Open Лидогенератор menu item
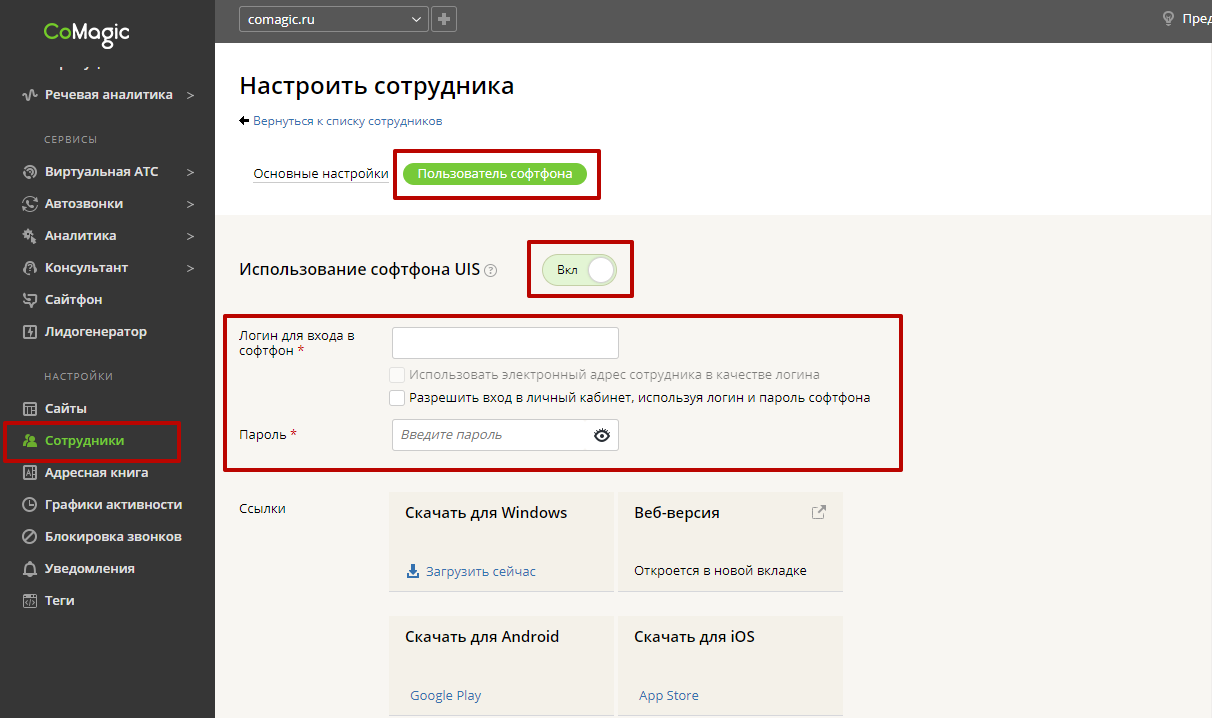The image size is (1212, 718). (x=96, y=332)
